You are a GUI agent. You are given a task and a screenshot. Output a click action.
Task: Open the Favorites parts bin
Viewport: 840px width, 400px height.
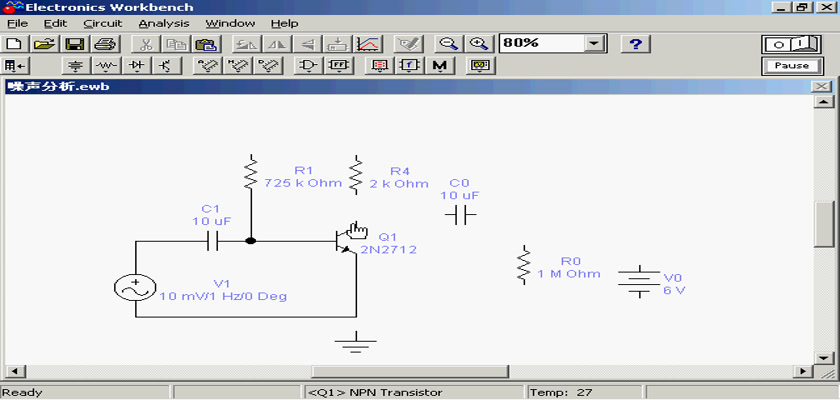pos(15,66)
